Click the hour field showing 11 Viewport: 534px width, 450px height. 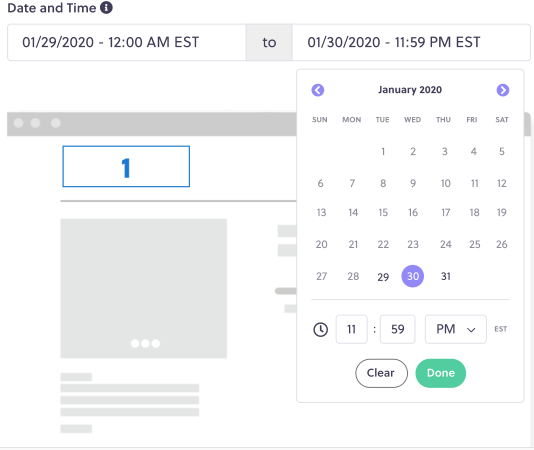pos(351,329)
